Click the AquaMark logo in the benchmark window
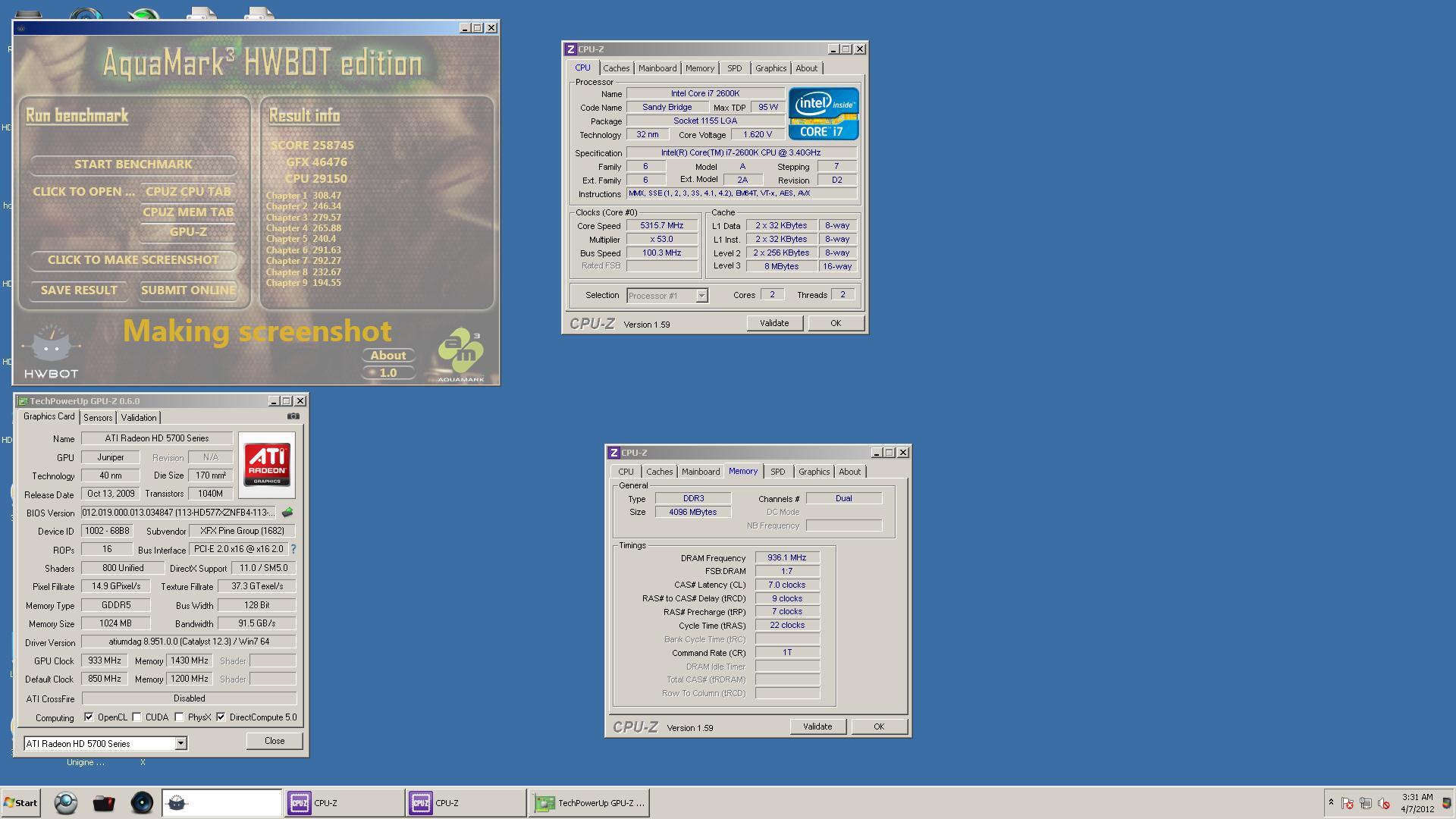Image resolution: width=1456 pixels, height=819 pixels. [460, 354]
